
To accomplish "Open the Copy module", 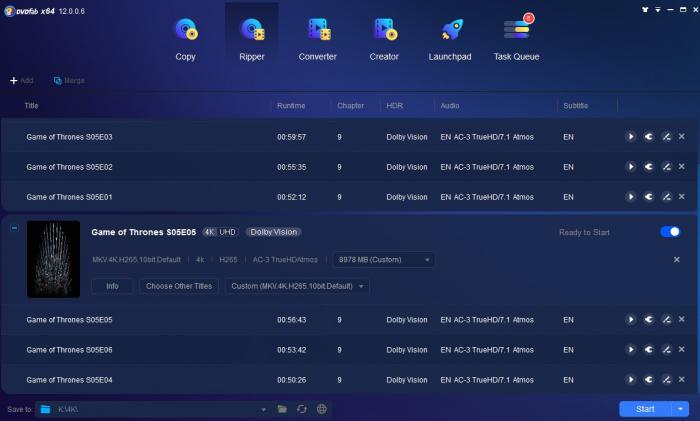I will (x=185, y=39).
